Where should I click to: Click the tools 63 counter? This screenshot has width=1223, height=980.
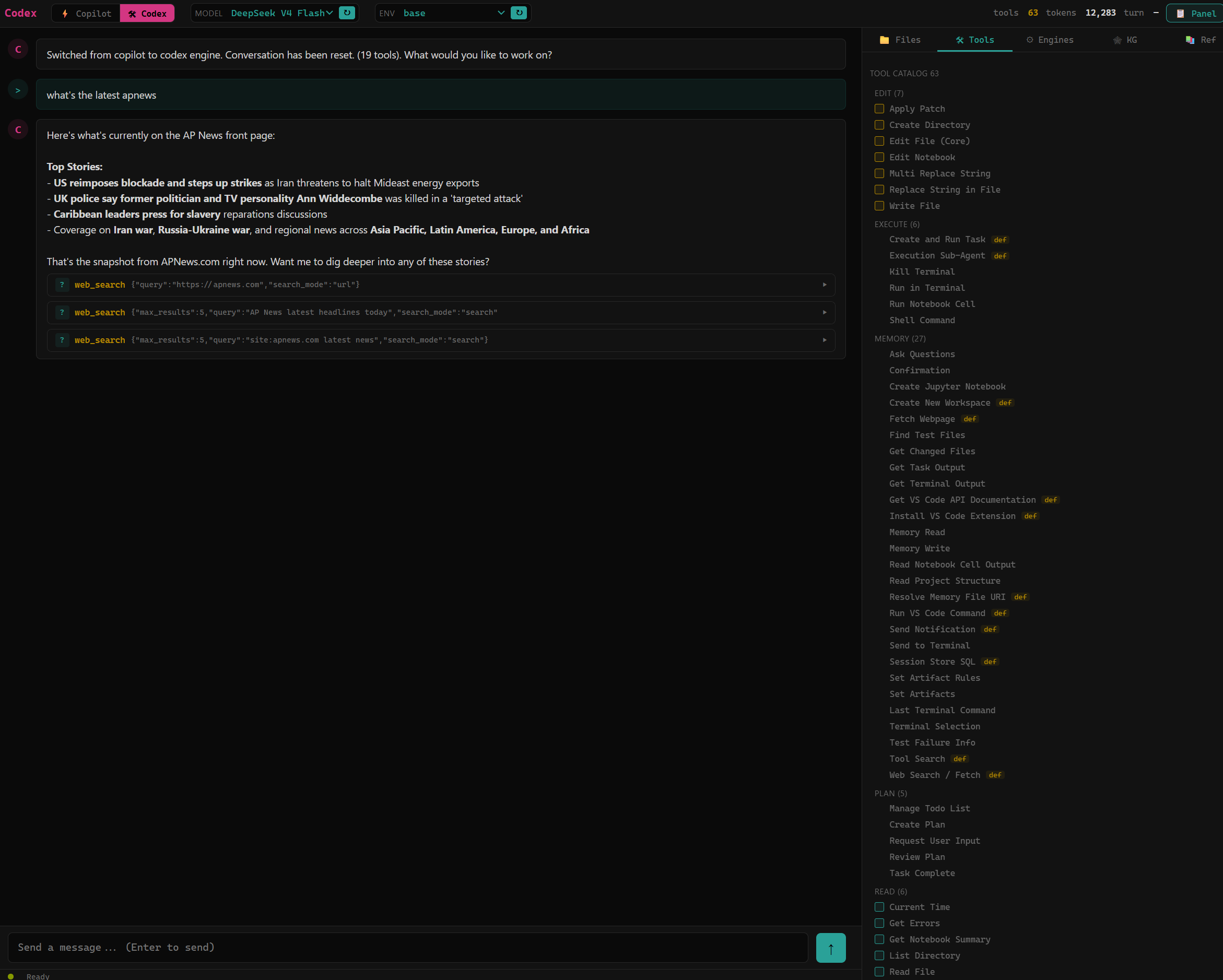[x=1015, y=13]
